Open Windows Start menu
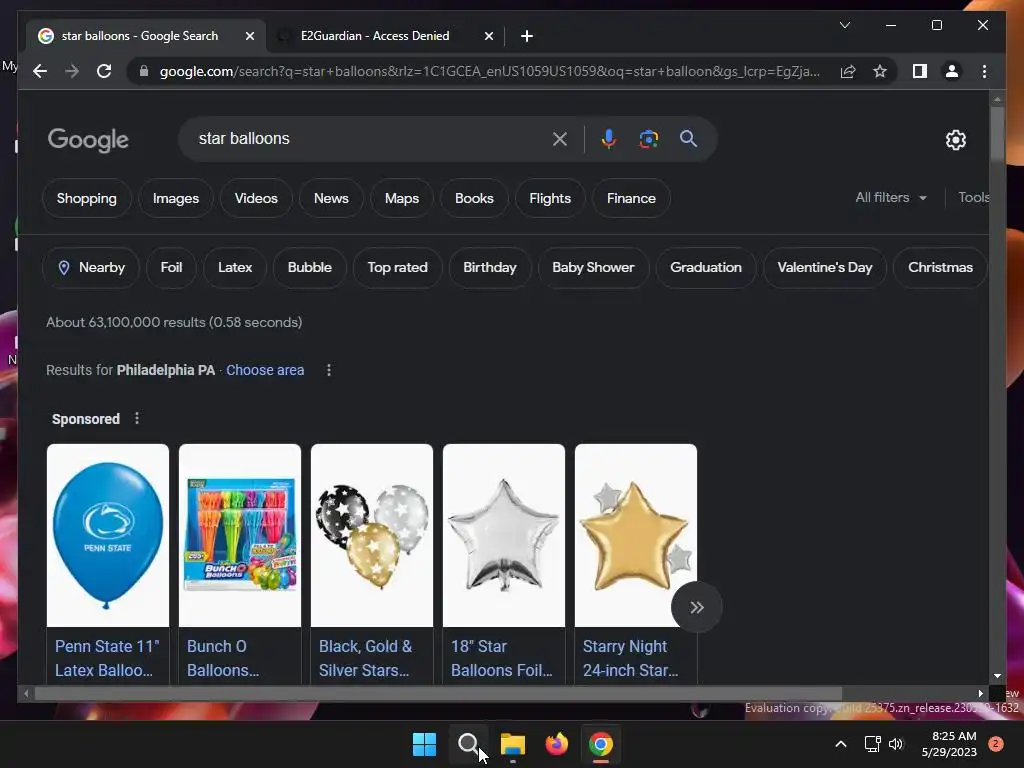1024x768 pixels. (x=424, y=744)
